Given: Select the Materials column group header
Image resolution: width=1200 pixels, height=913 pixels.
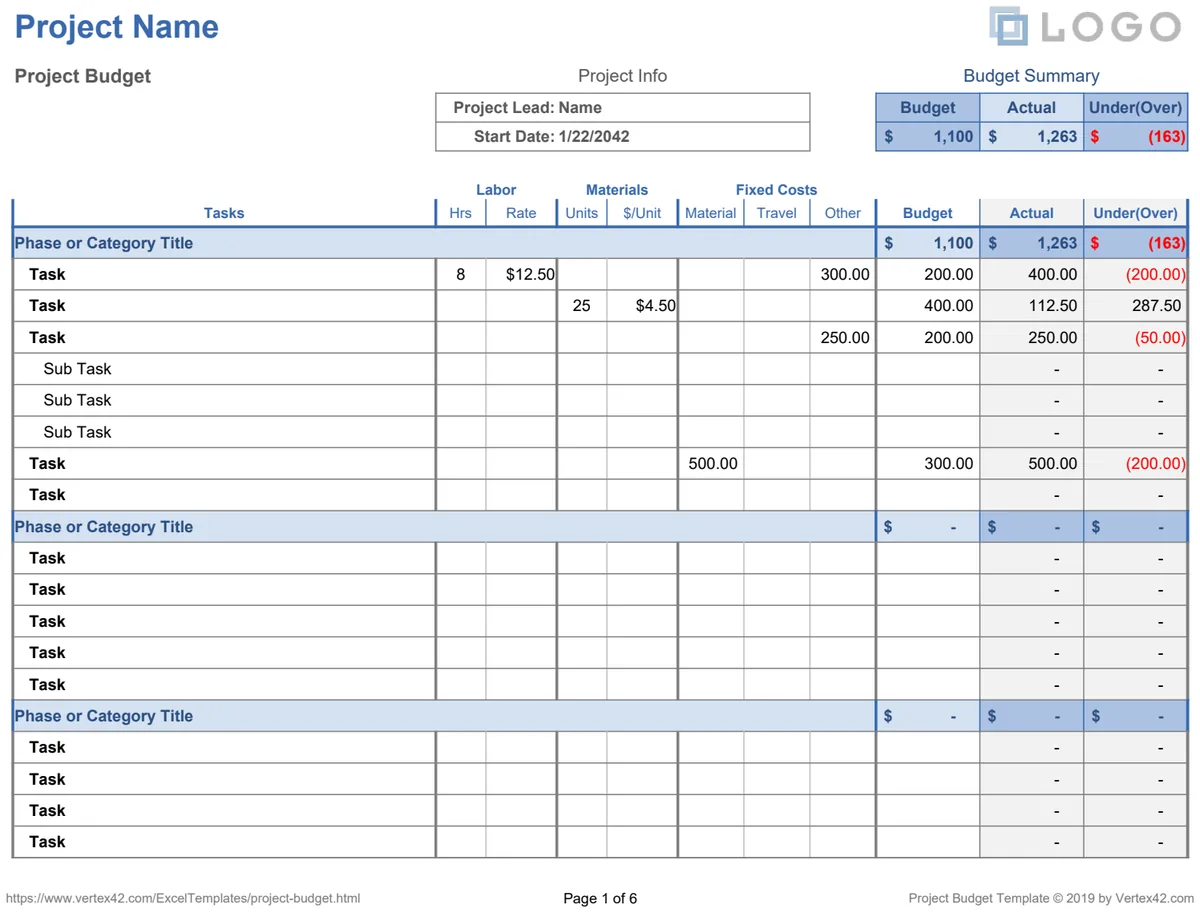Looking at the screenshot, I should pos(617,190).
